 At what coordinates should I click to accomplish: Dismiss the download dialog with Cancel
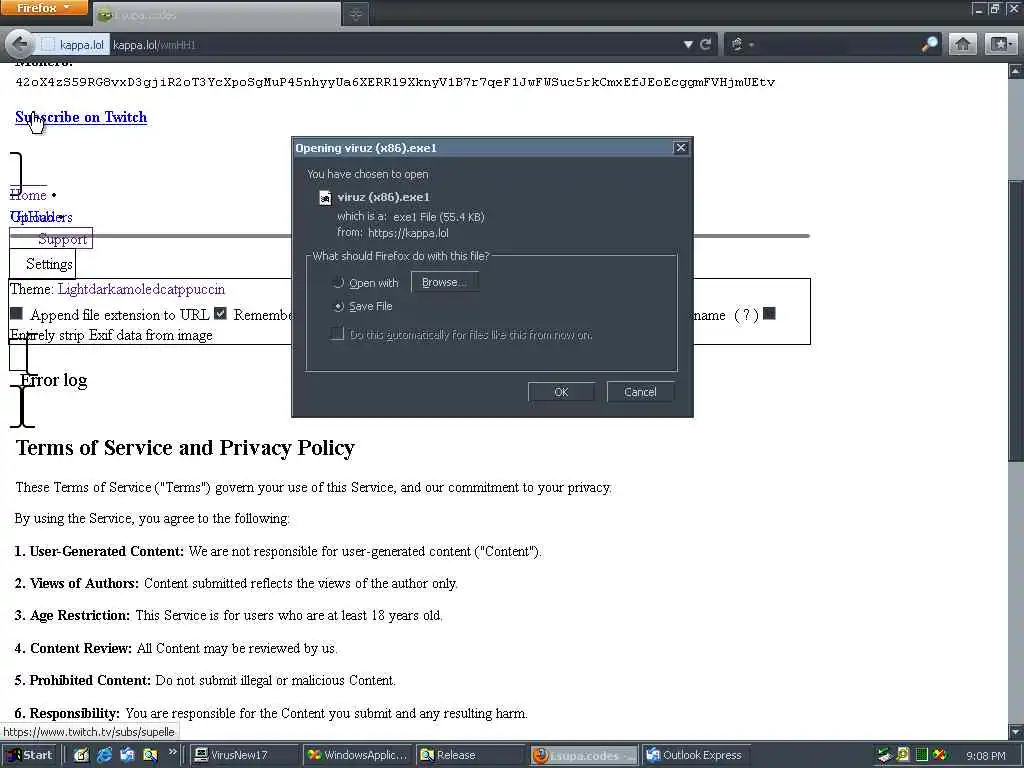pyautogui.click(x=640, y=392)
